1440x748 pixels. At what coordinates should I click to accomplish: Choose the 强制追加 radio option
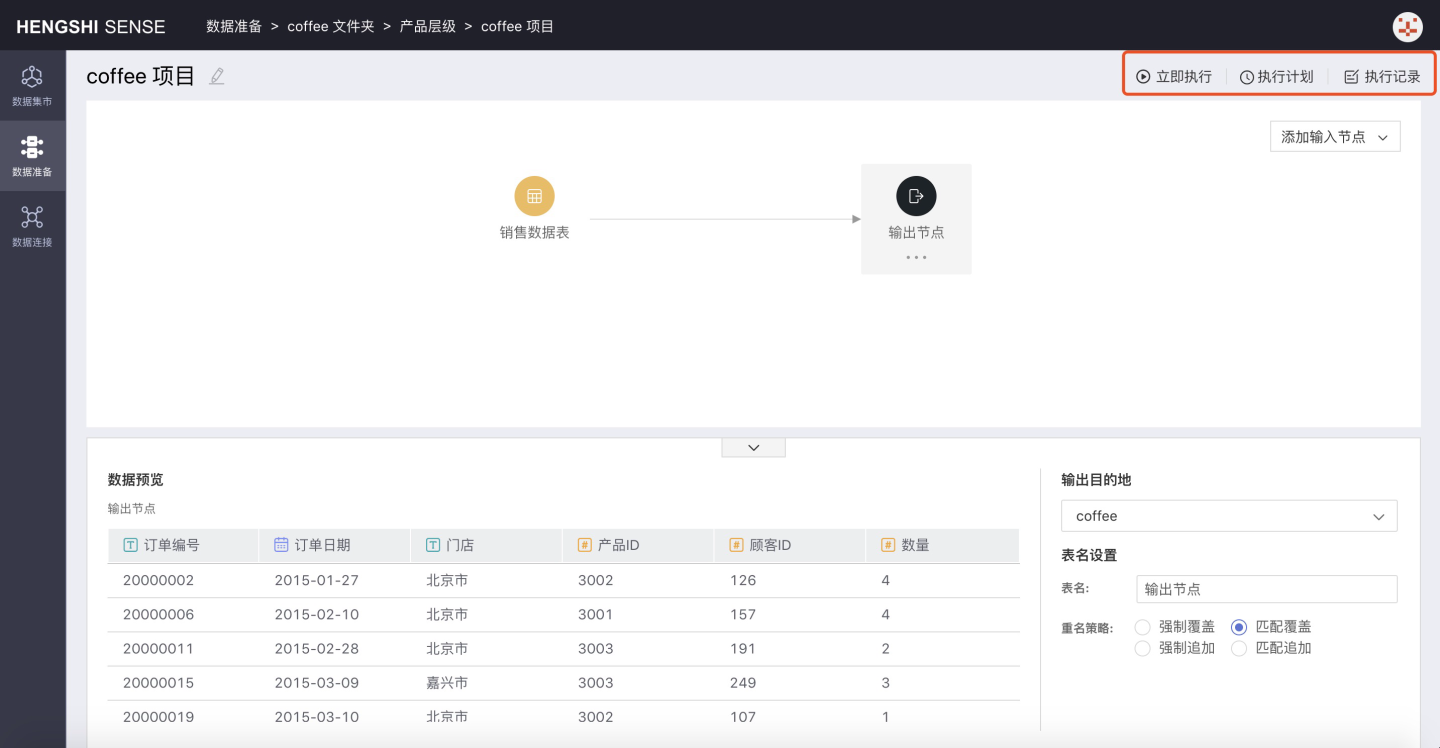click(1143, 648)
